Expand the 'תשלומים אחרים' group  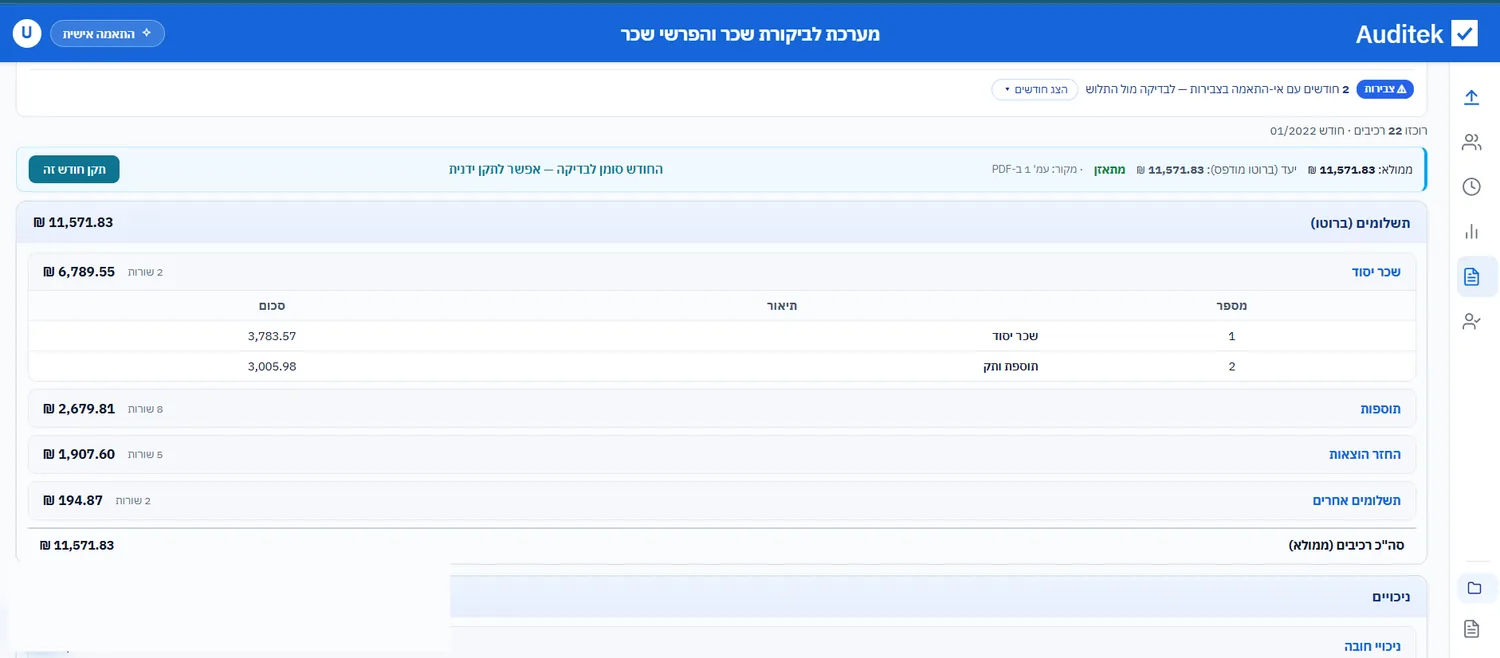[722, 500]
